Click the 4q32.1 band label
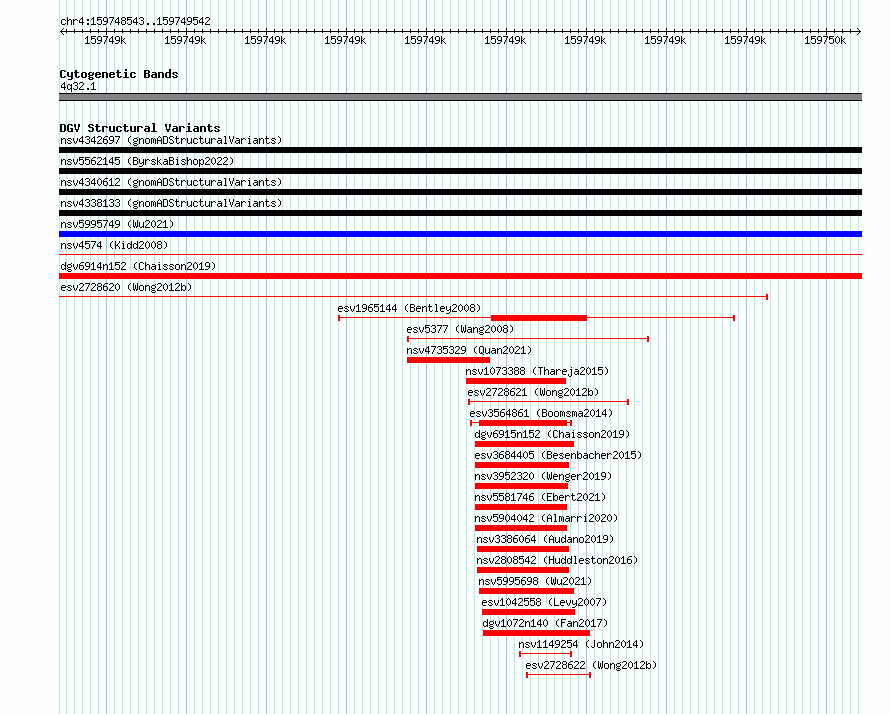The width and height of the screenshot is (890, 714). [x=78, y=86]
